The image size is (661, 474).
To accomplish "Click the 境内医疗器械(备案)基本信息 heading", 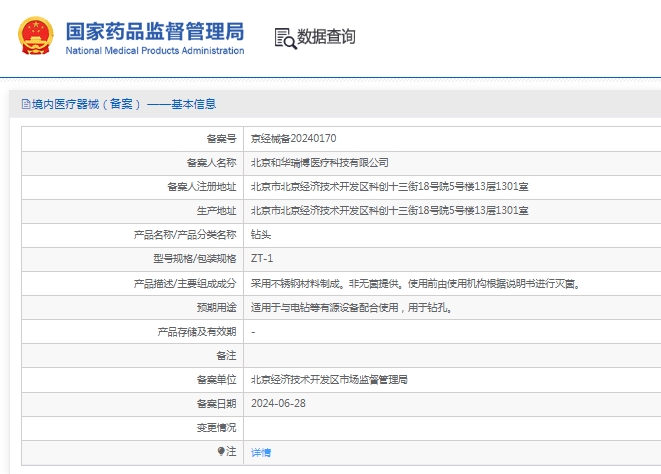I will (x=124, y=104).
